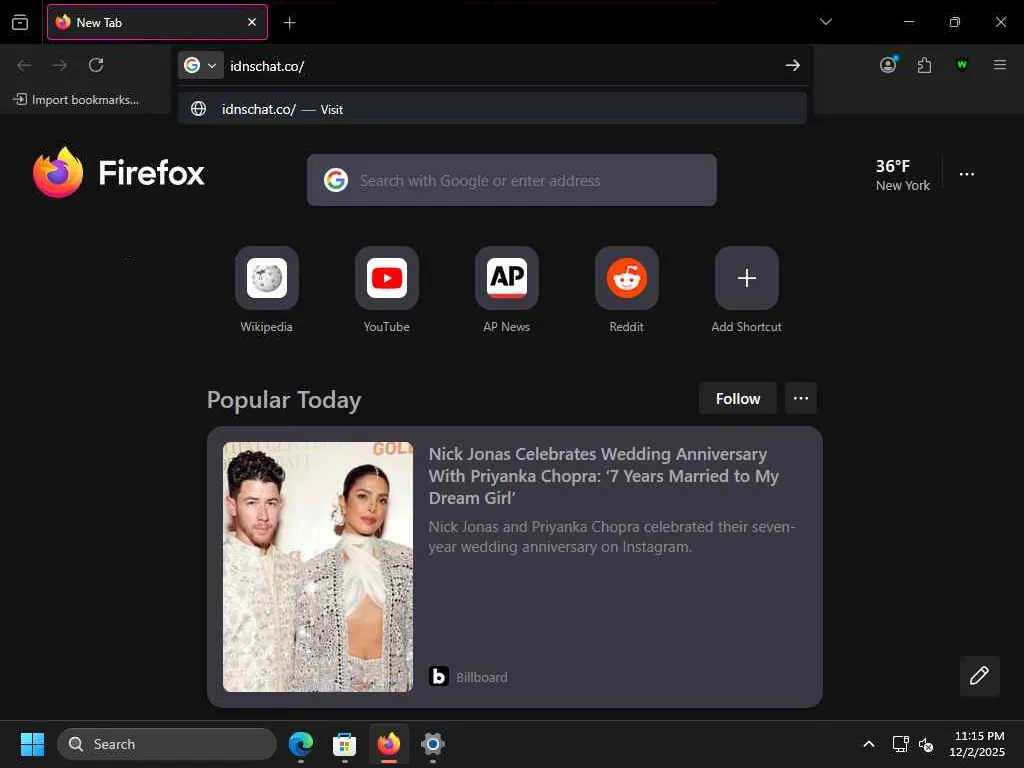Go forward to the next page
1024x768 pixels.
(60, 65)
